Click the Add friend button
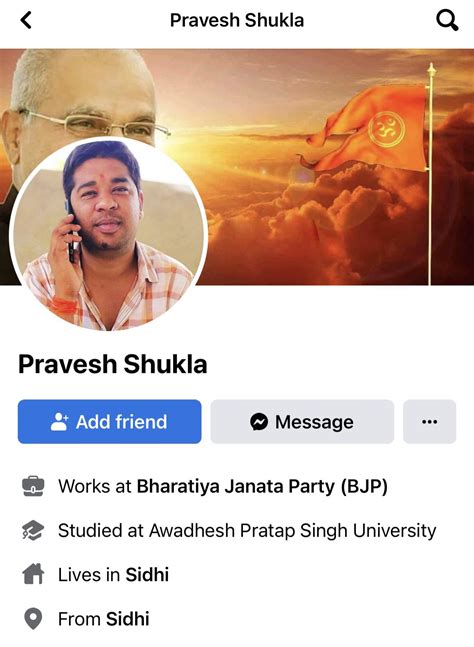474x647 pixels. (x=109, y=422)
